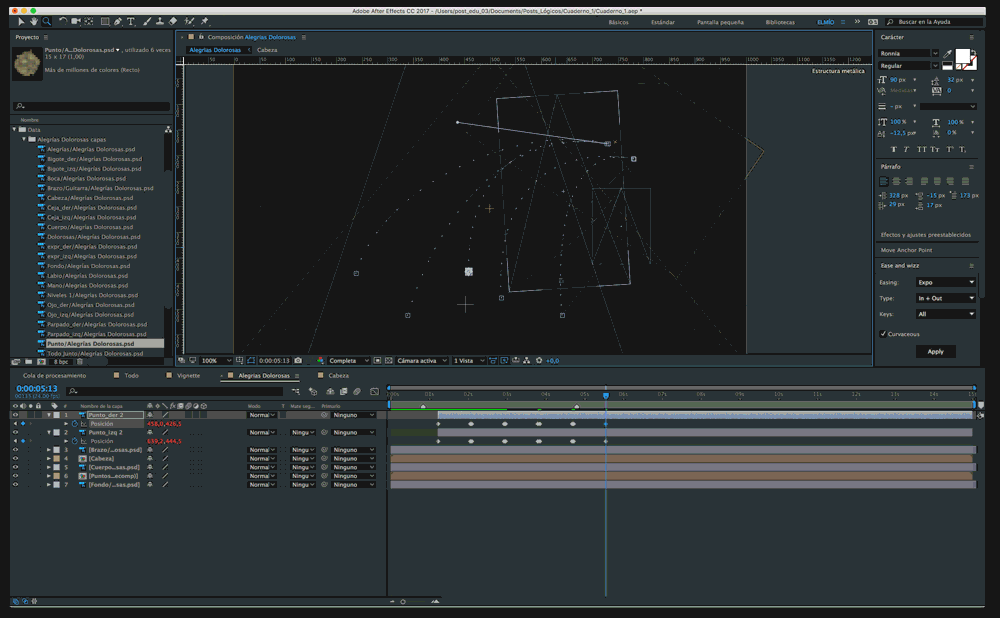
Task: Select the Zoom tool in toolbar
Action: 47,21
